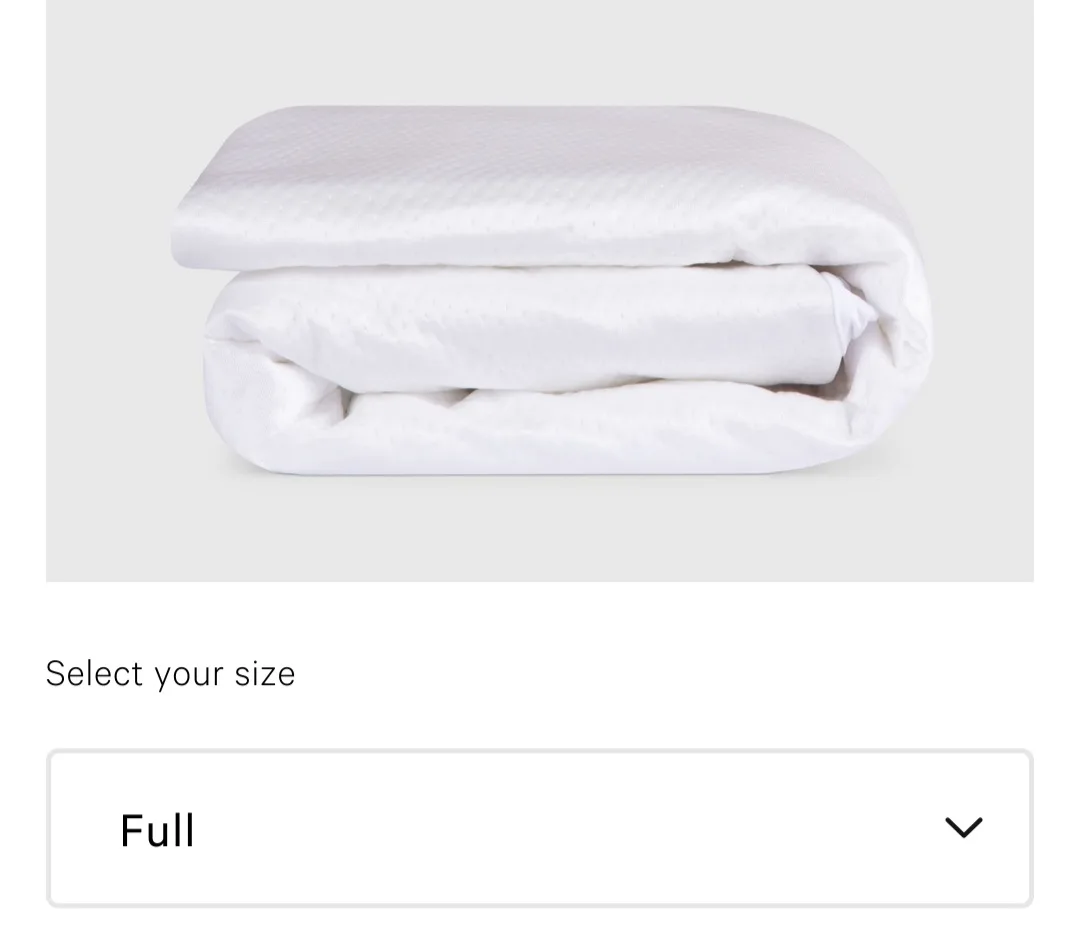The width and height of the screenshot is (1080, 946).
Task: Select the size combo box showing Full
Action: (x=539, y=827)
